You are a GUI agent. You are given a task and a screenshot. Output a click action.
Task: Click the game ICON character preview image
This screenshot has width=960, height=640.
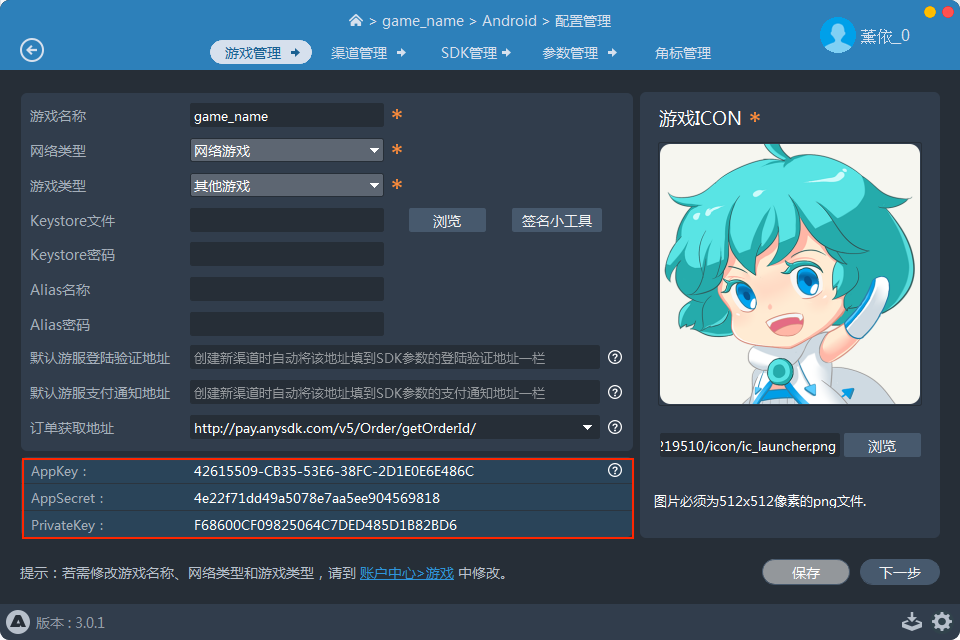[x=789, y=273]
